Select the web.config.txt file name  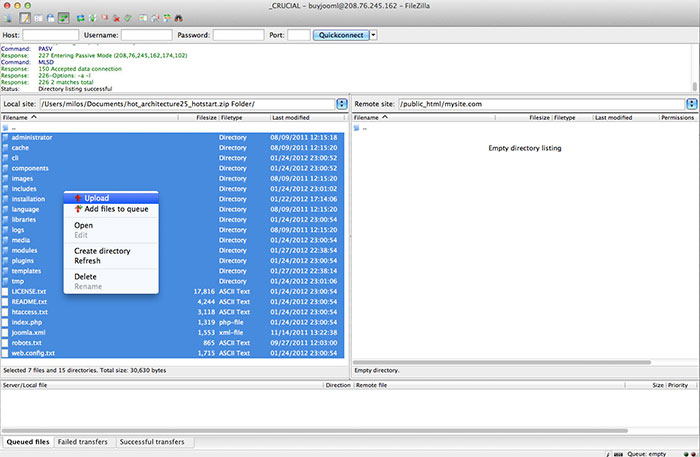click(x=33, y=353)
